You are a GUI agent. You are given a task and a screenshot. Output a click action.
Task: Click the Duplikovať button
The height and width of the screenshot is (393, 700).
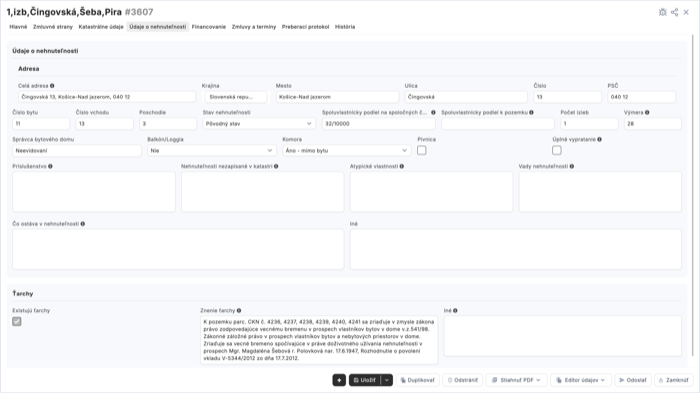pos(417,380)
